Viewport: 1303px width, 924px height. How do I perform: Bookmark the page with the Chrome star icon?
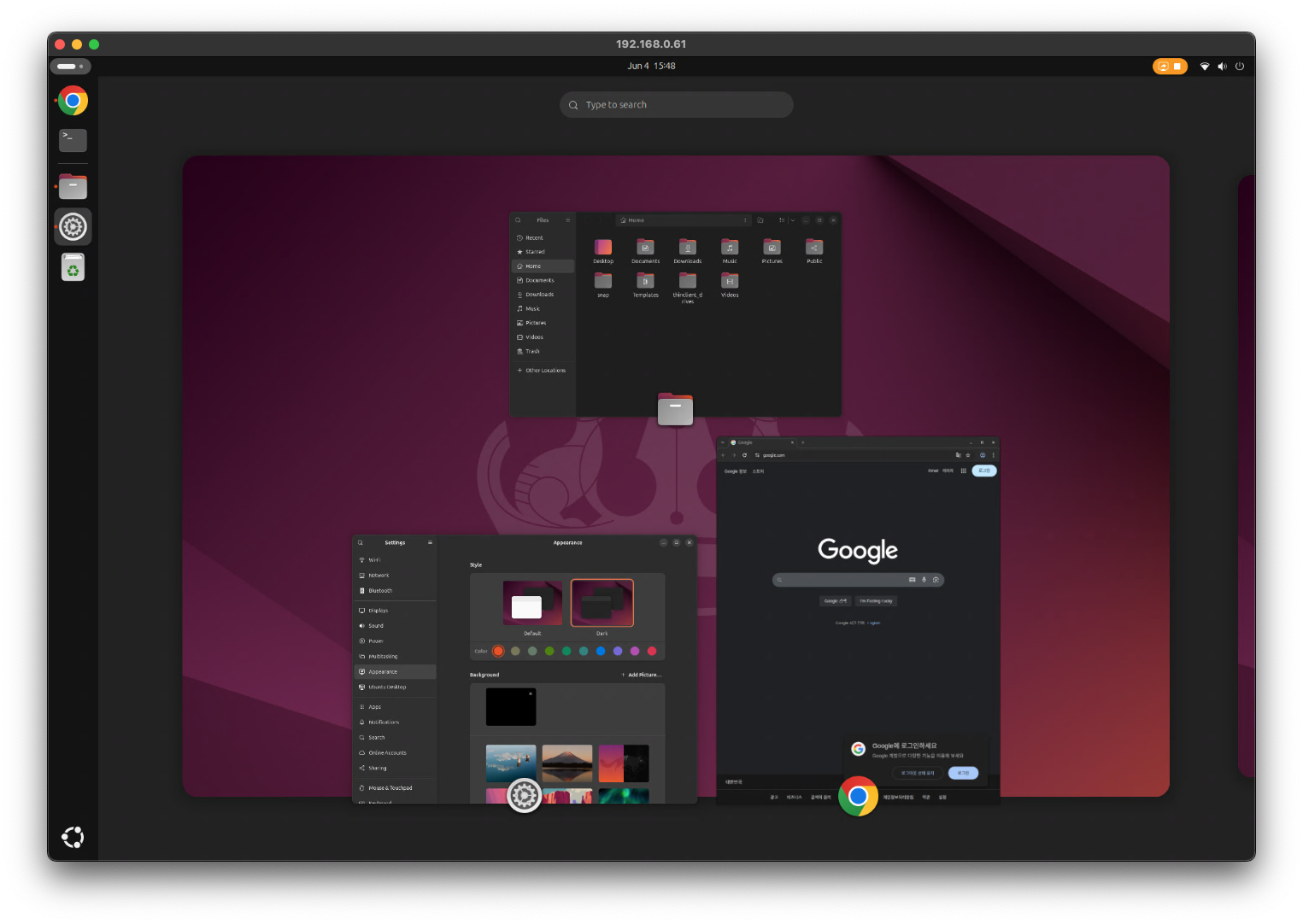pos(968,455)
